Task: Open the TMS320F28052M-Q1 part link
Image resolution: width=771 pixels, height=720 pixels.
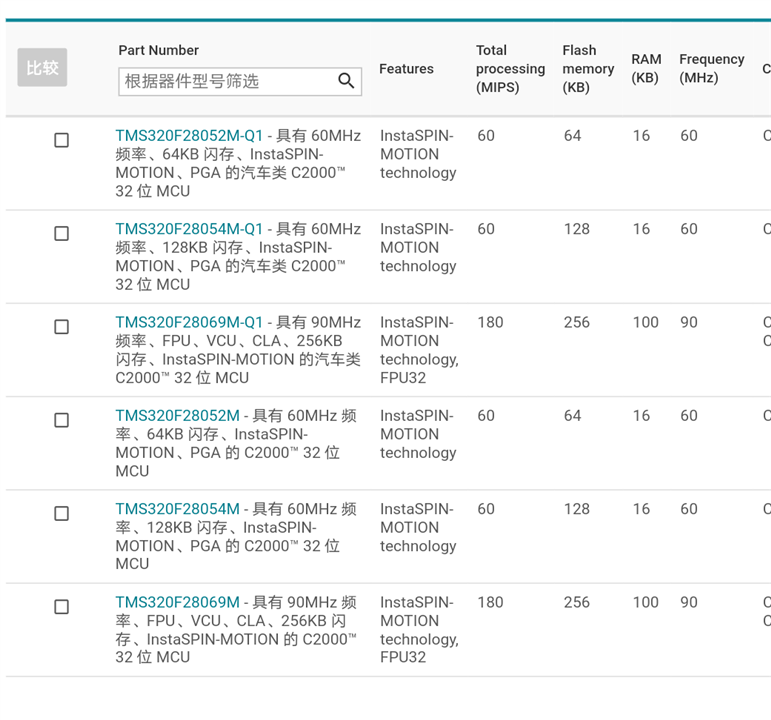Action: [x=189, y=136]
